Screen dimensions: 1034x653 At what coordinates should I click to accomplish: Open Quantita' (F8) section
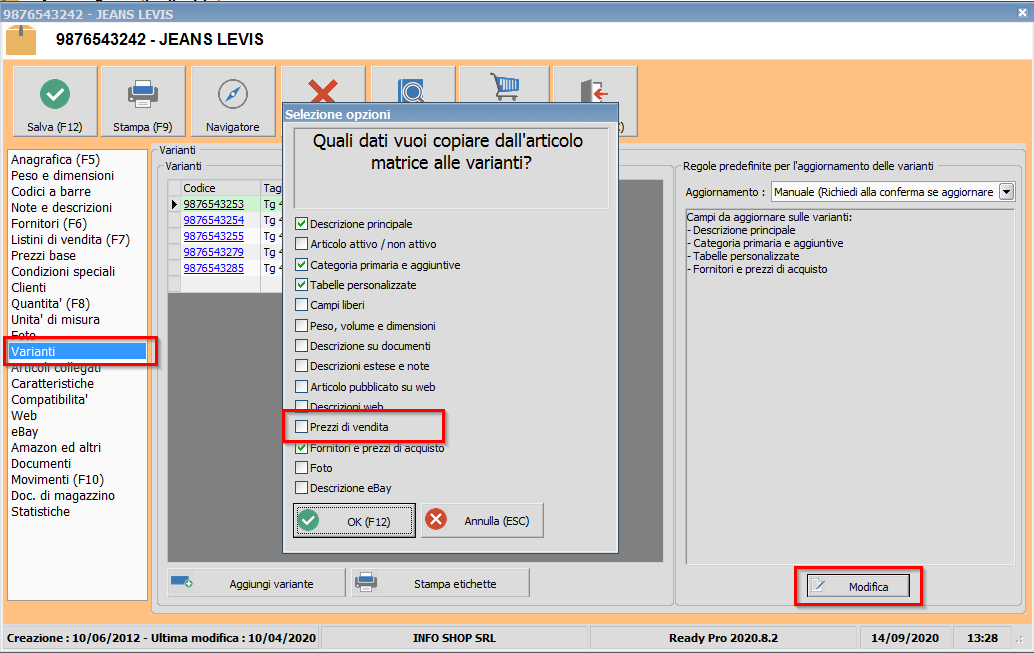(50, 303)
